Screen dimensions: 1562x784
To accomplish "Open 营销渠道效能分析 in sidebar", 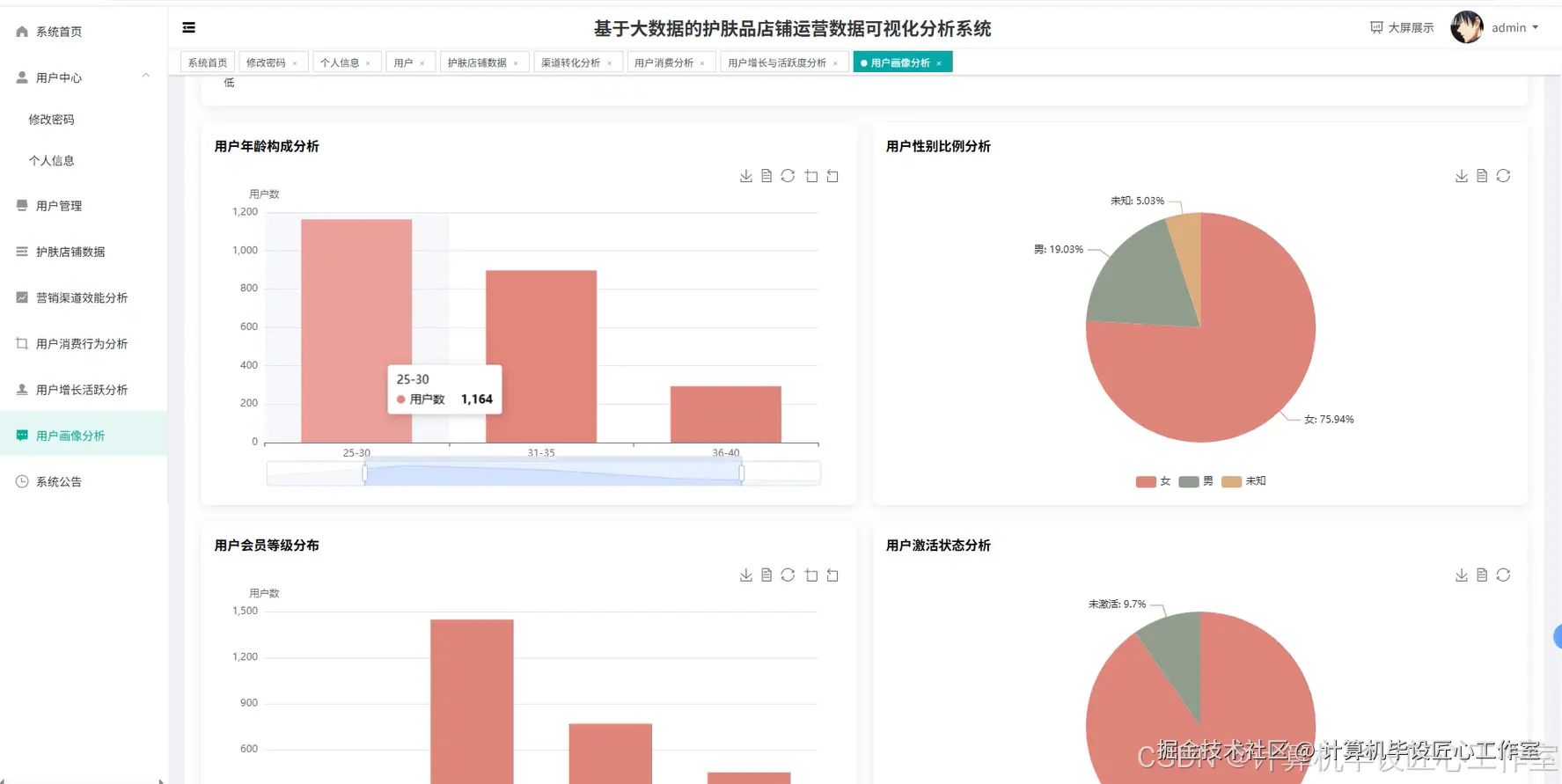I will (x=84, y=297).
